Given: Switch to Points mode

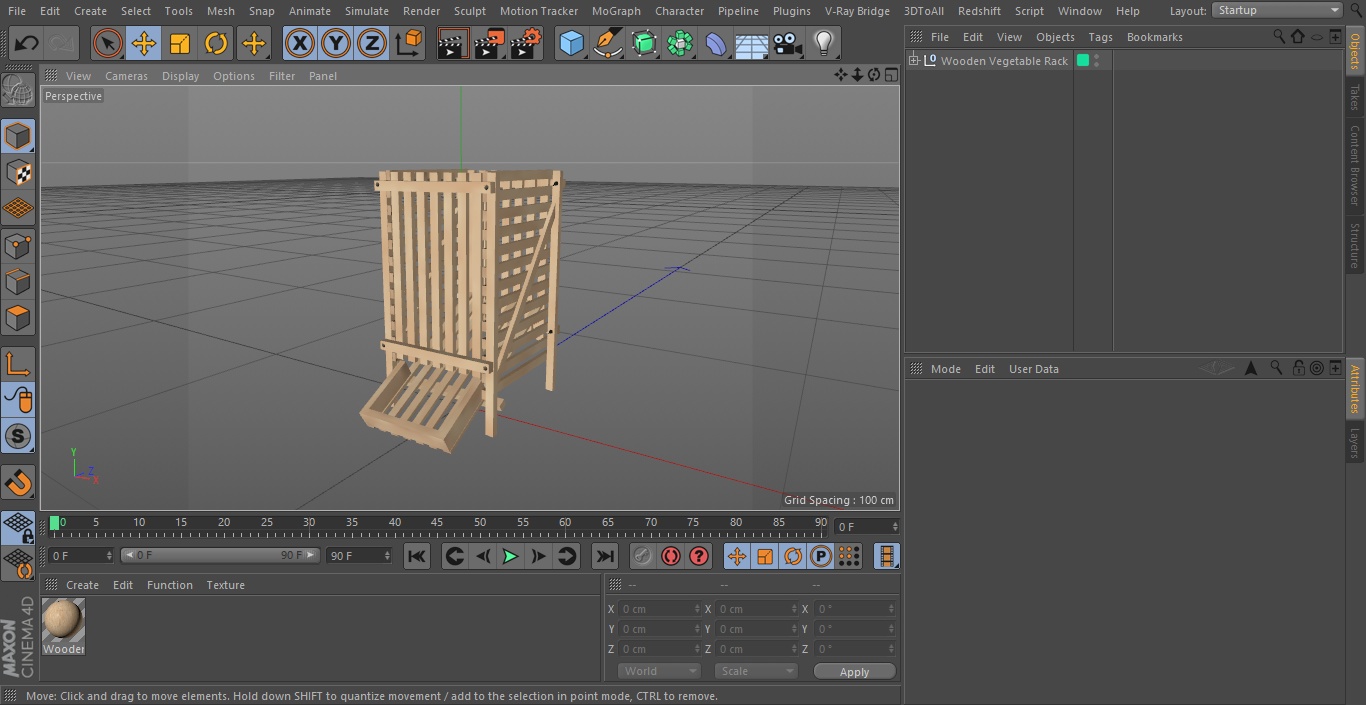Looking at the screenshot, I should (18, 245).
